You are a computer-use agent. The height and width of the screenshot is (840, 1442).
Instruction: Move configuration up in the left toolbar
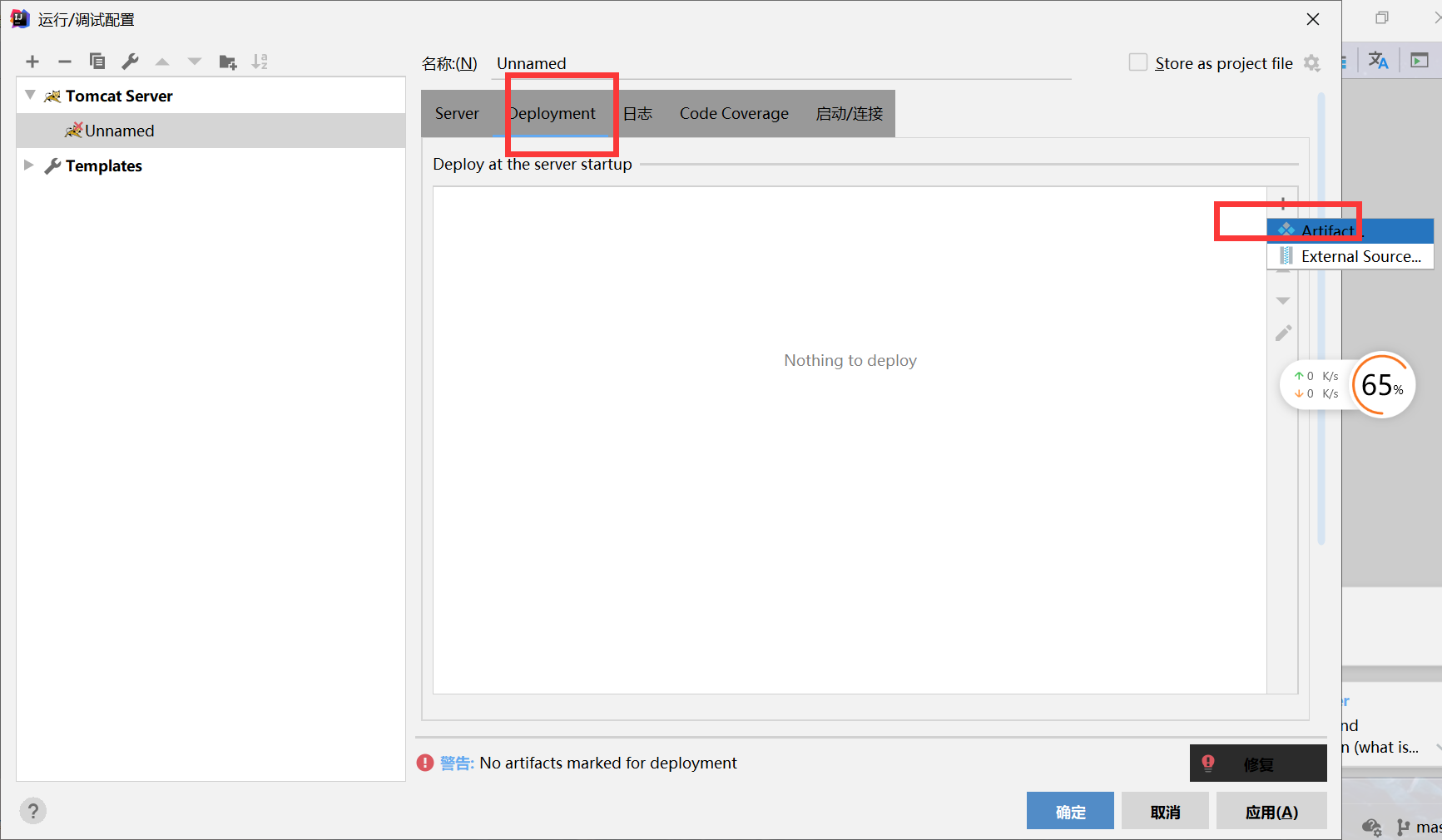point(162,62)
